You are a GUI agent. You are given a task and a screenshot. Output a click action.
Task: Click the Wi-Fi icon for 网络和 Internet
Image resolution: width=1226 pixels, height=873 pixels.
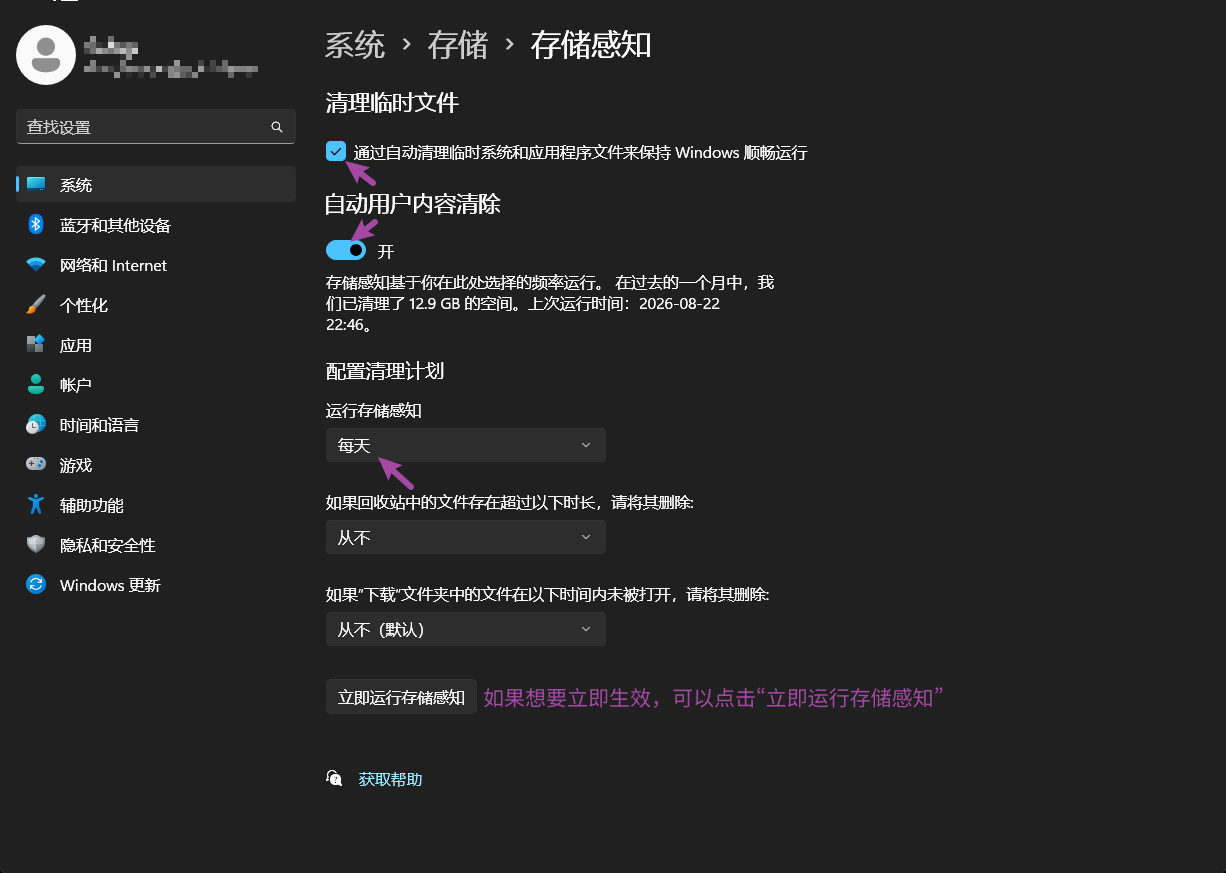point(36,265)
